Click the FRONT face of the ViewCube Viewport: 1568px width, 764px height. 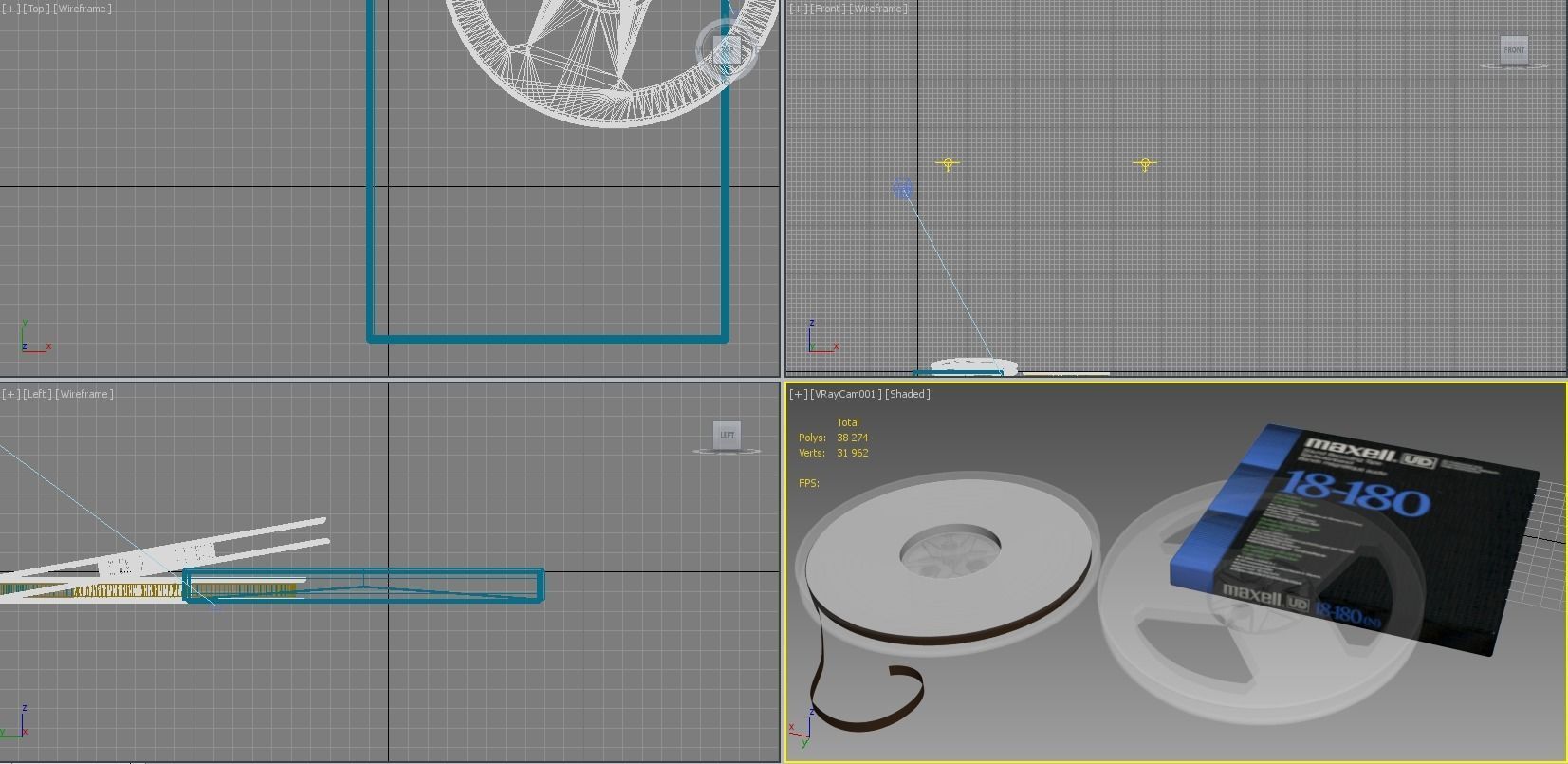click(1514, 49)
